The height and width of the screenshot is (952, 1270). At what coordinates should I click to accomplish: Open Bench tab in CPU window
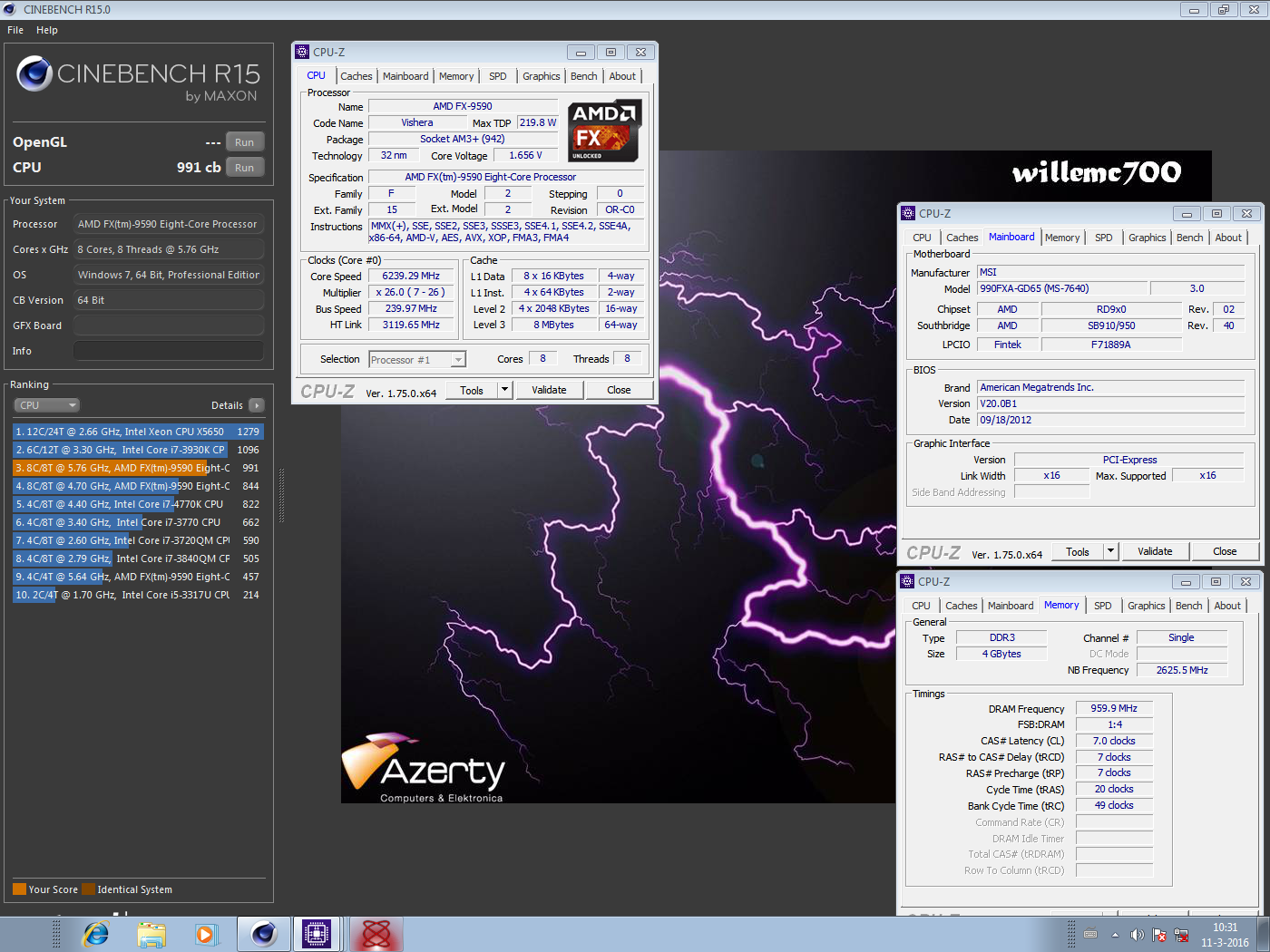(x=584, y=76)
